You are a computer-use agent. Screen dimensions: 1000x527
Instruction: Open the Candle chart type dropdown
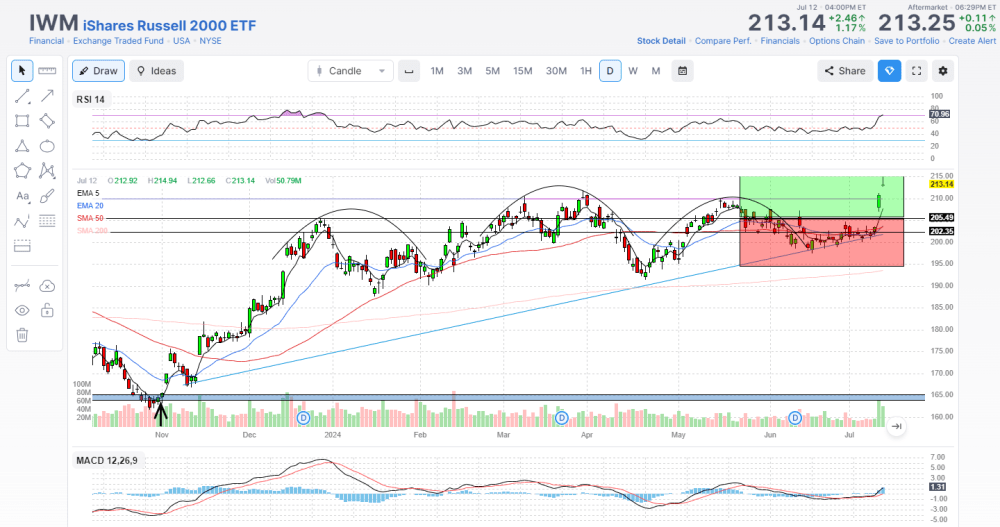[x=350, y=71]
